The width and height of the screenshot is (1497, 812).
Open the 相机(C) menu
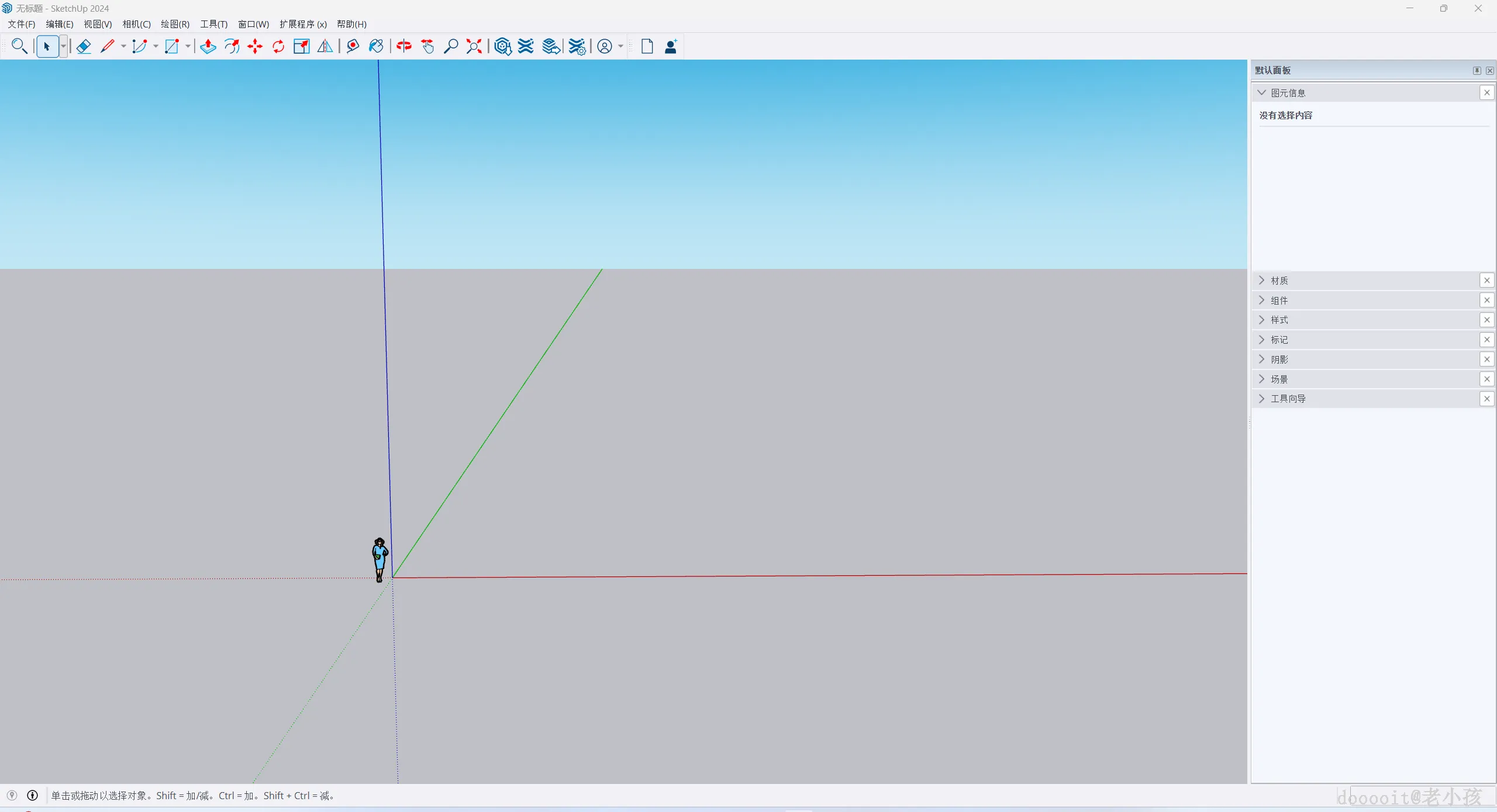[x=136, y=24]
